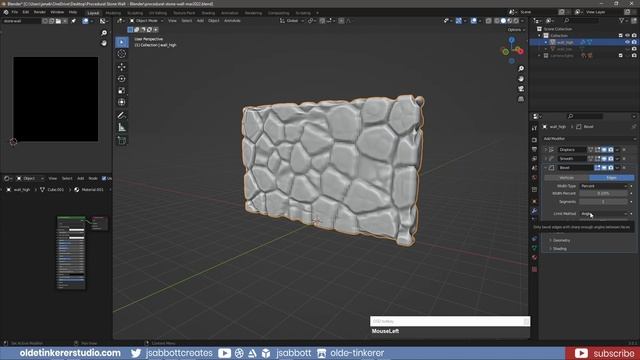
Task: Open viewport Object menu
Action: click(x=213, y=20)
